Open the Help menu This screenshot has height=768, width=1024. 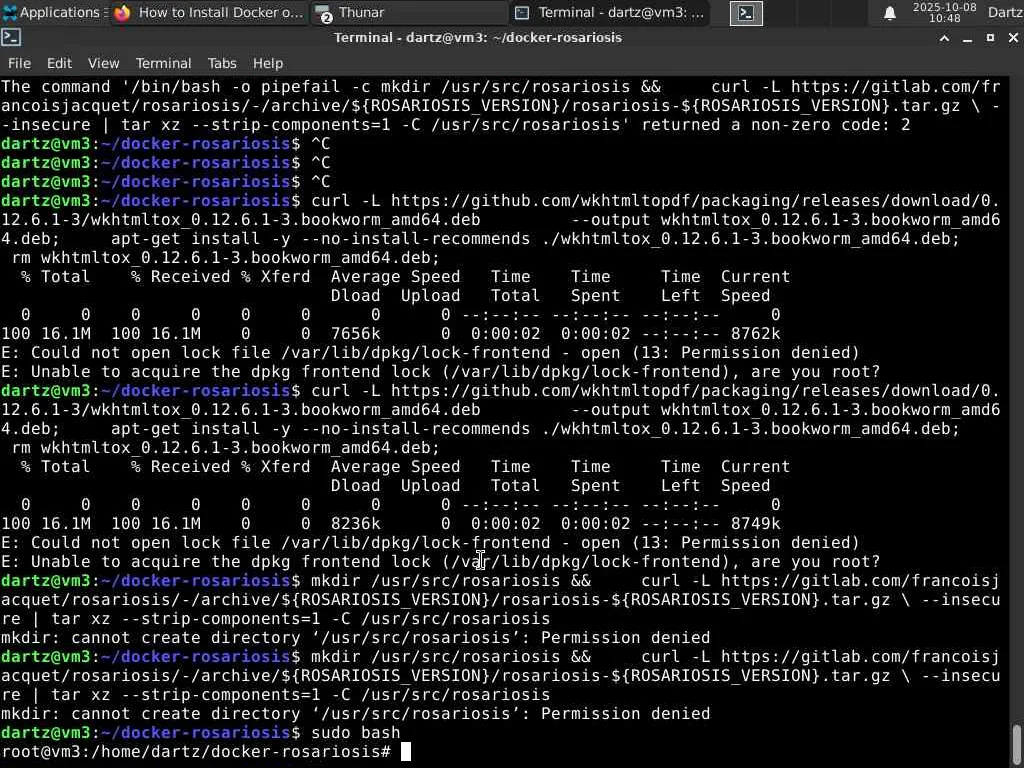click(268, 63)
